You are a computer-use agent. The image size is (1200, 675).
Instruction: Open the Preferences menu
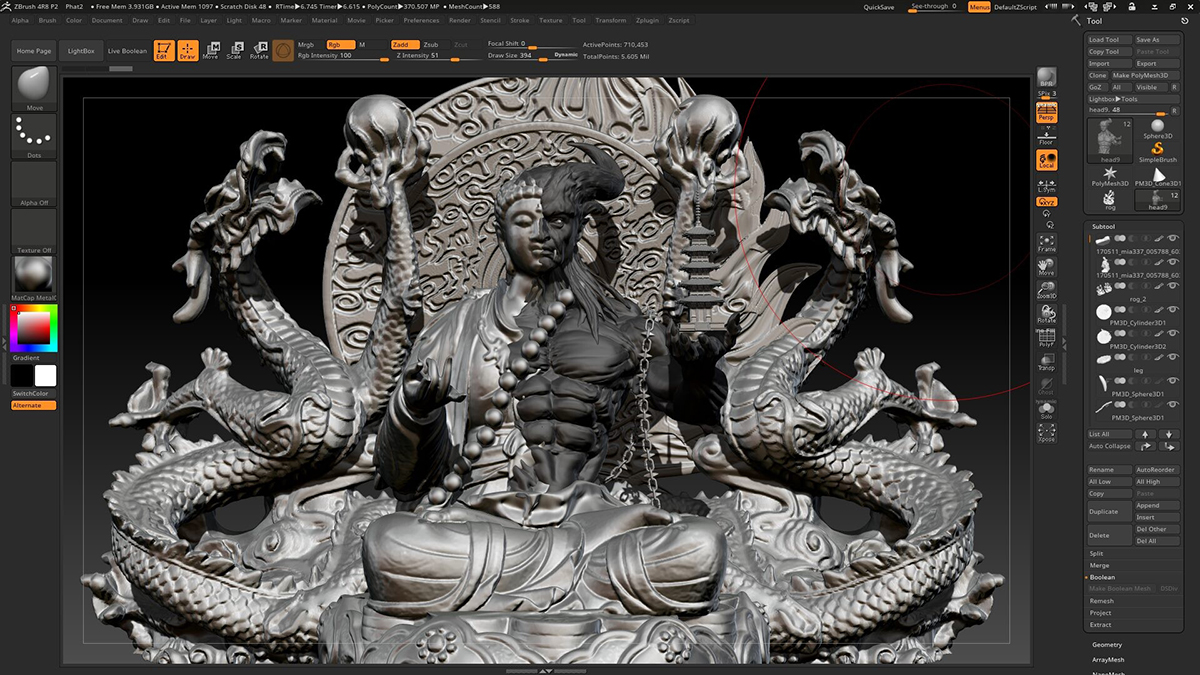tap(421, 20)
